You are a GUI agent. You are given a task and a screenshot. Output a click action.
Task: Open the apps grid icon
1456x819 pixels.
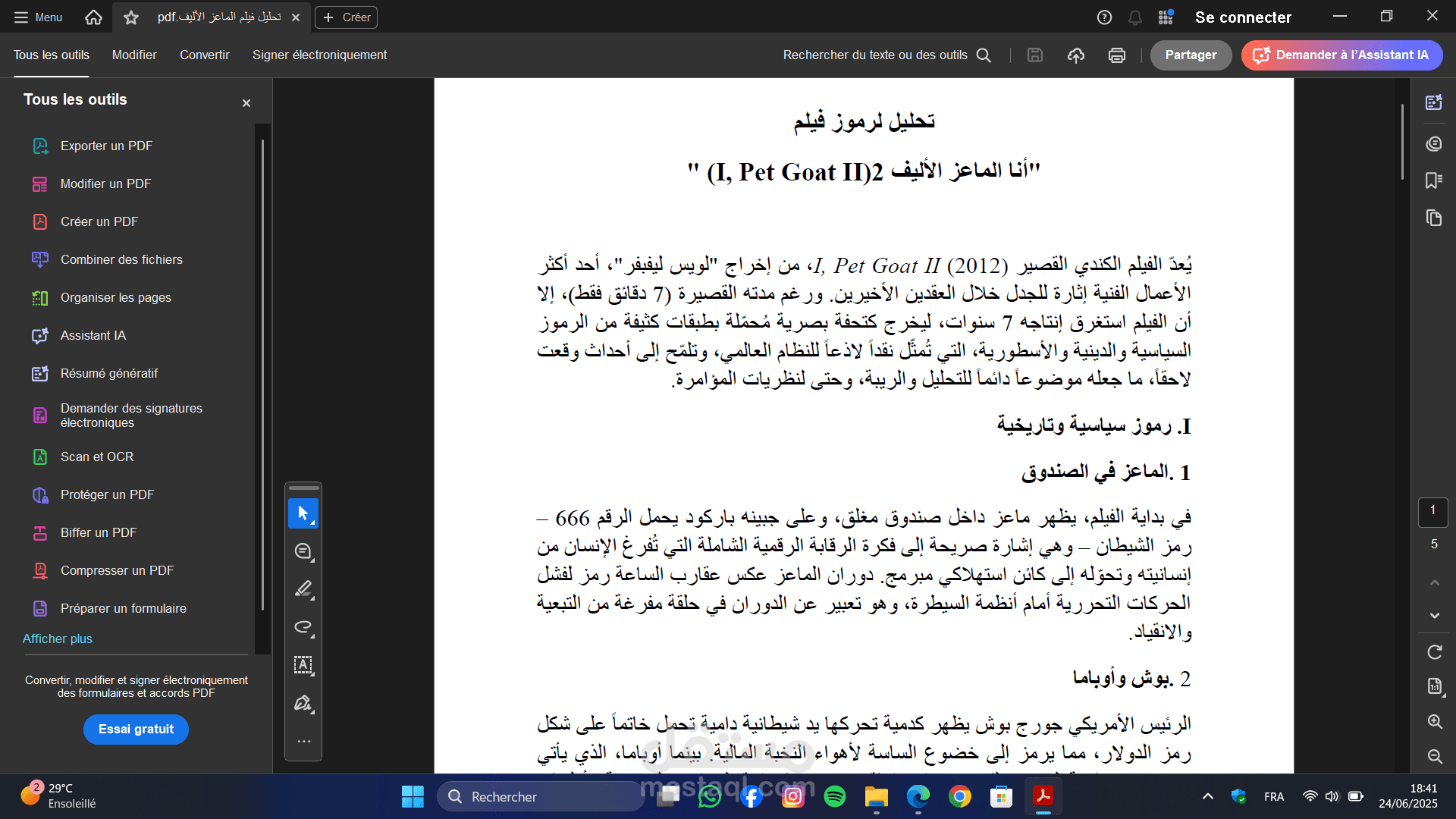click(1166, 17)
